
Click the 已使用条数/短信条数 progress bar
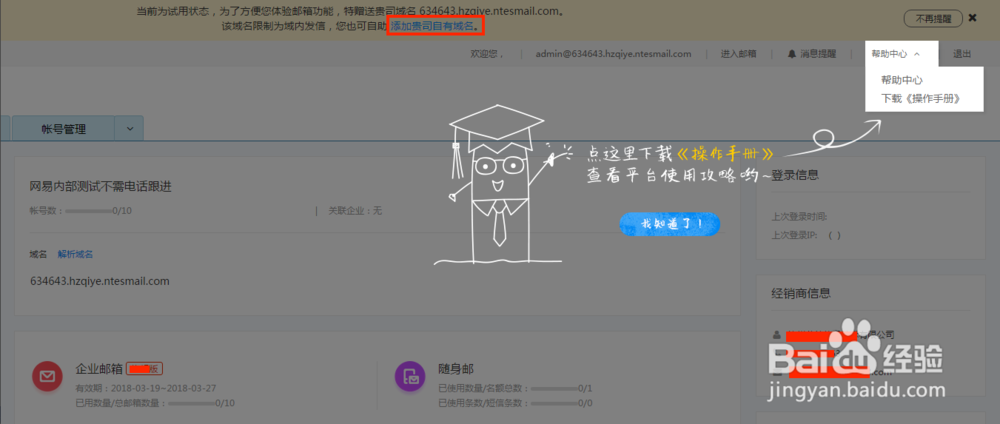click(x=554, y=403)
